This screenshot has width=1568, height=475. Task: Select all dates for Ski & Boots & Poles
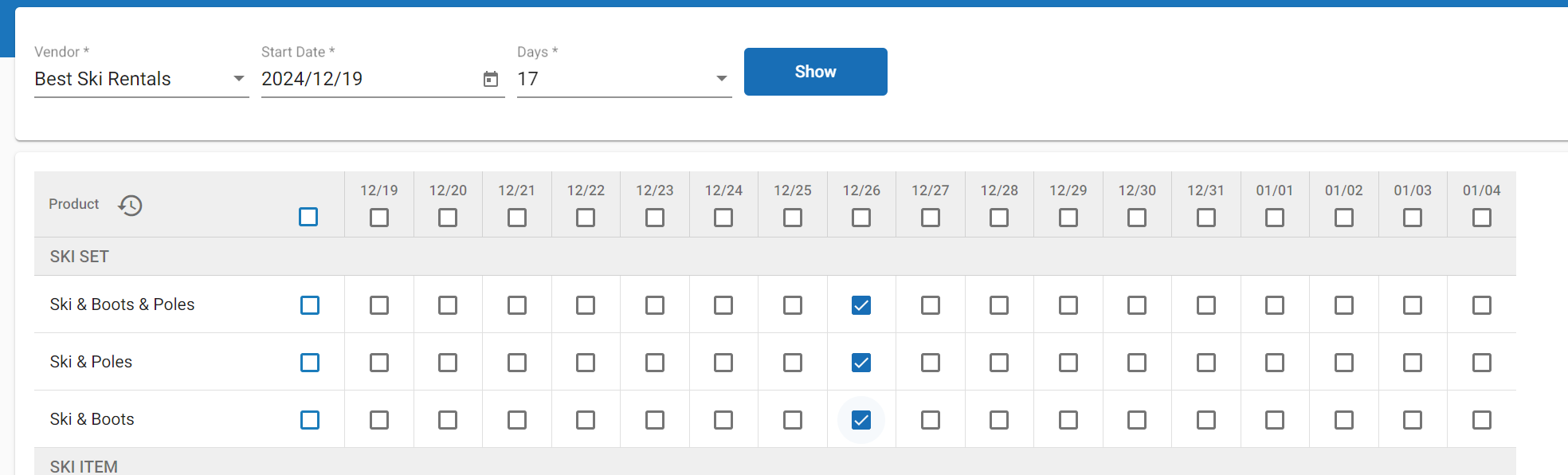coord(310,305)
